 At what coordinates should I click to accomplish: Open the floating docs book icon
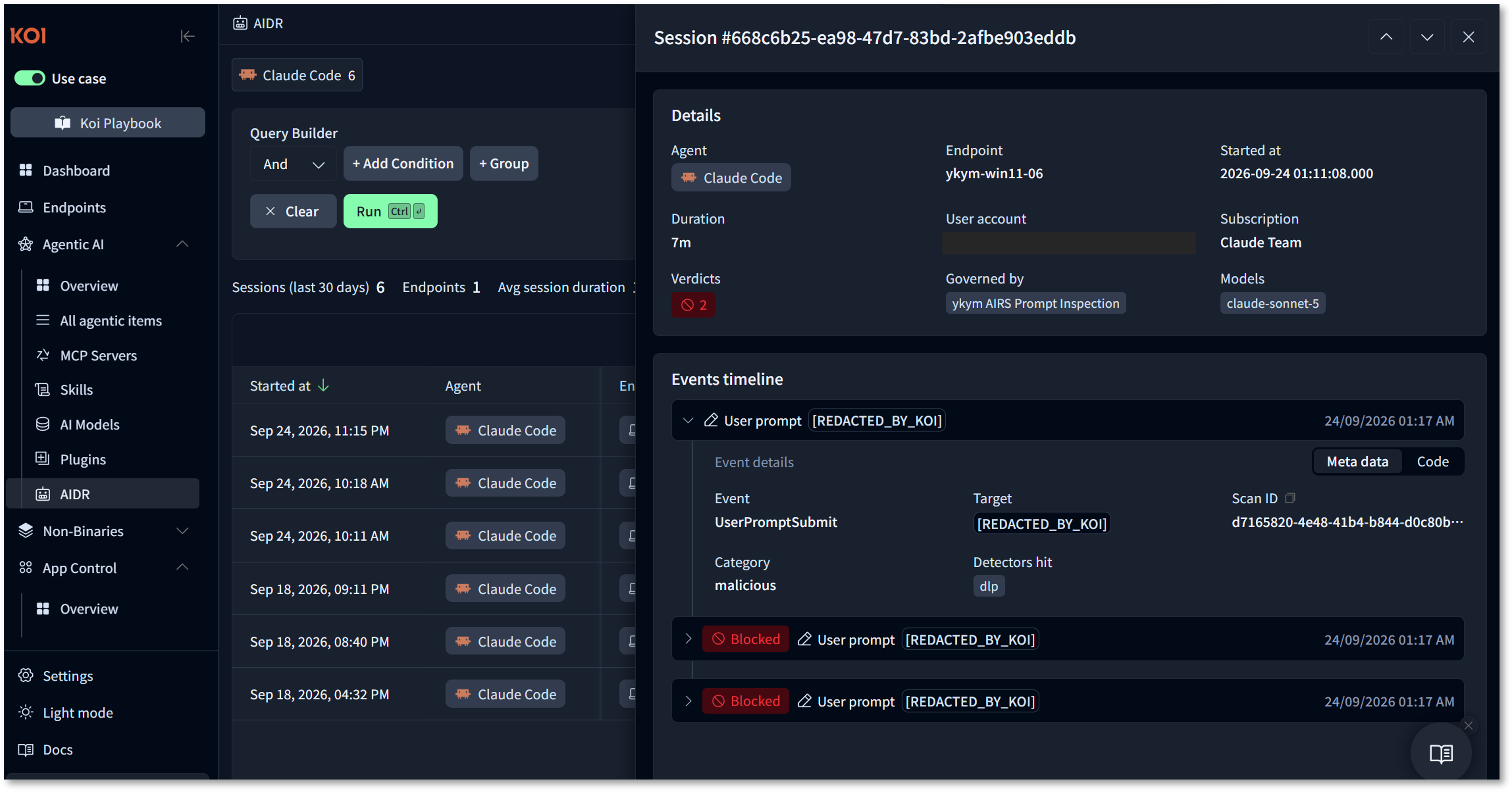click(x=1441, y=753)
